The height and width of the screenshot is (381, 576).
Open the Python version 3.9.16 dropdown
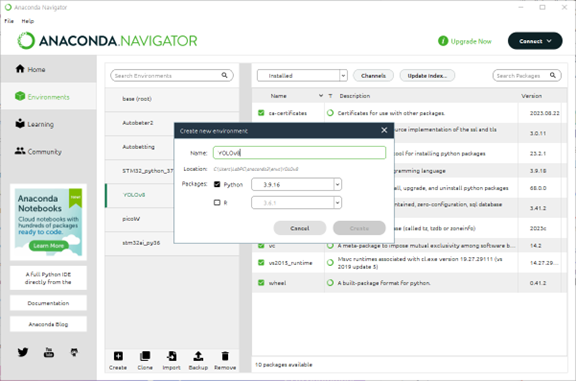point(296,184)
